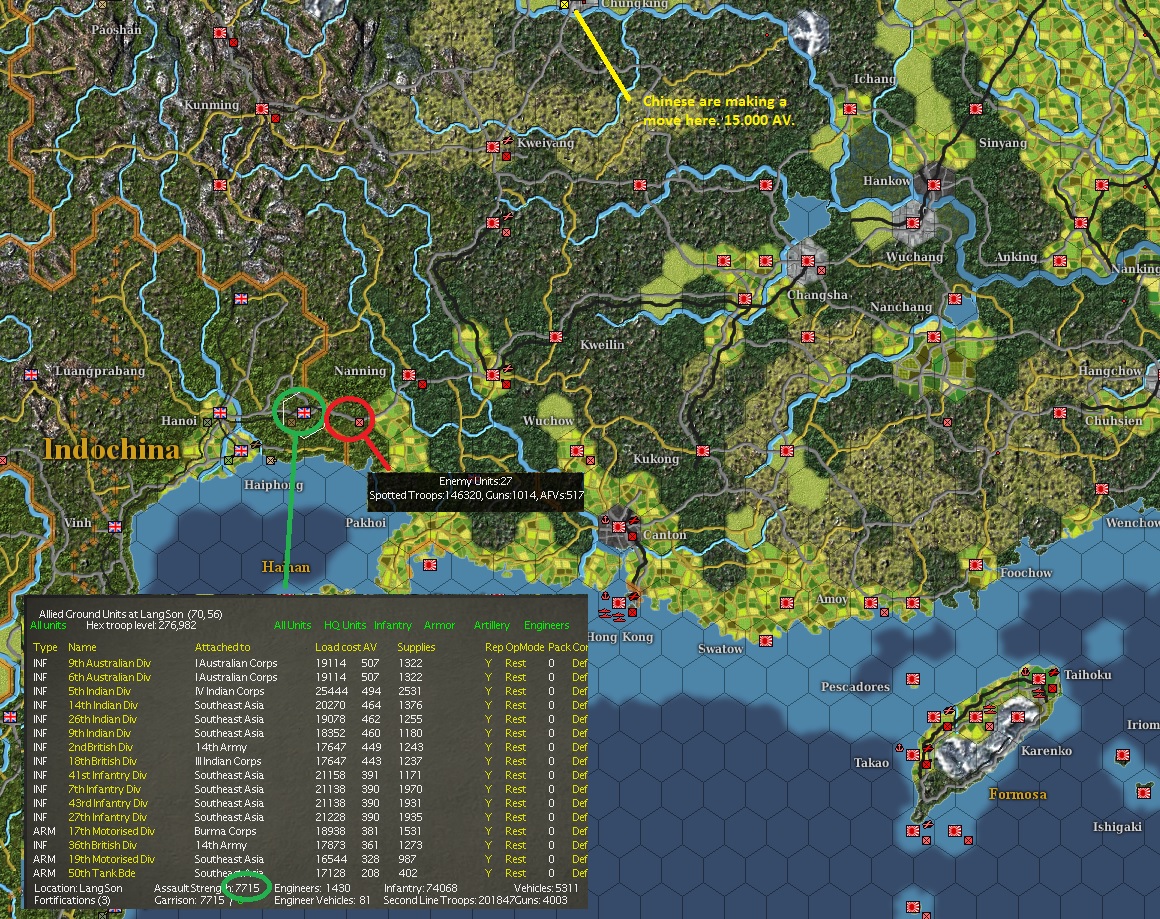The image size is (1160, 919).
Task: Filter list to Engineers units
Action: point(547,625)
